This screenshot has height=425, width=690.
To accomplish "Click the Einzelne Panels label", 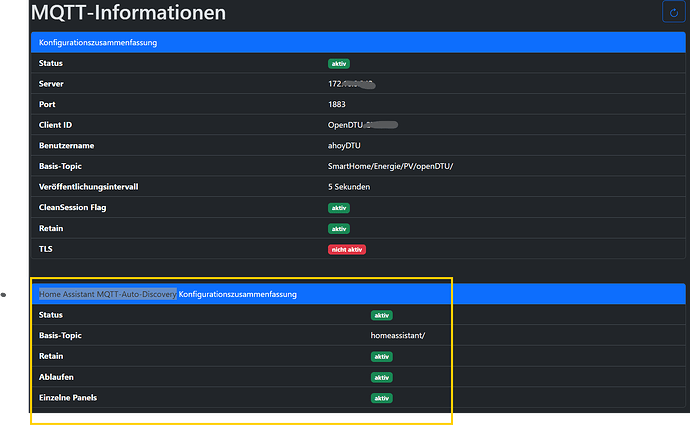I will point(68,398).
